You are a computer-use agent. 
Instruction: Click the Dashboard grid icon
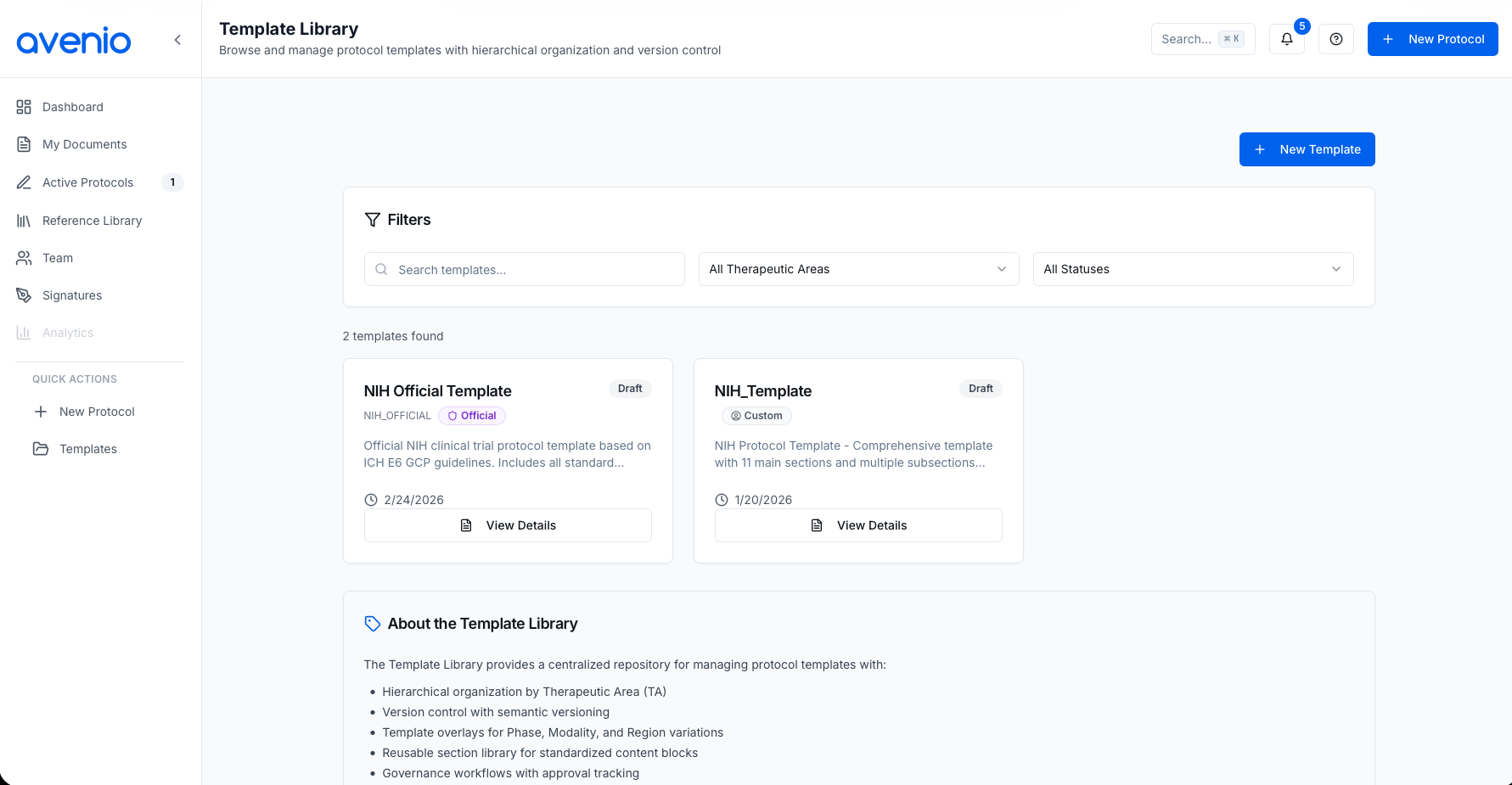pos(24,107)
